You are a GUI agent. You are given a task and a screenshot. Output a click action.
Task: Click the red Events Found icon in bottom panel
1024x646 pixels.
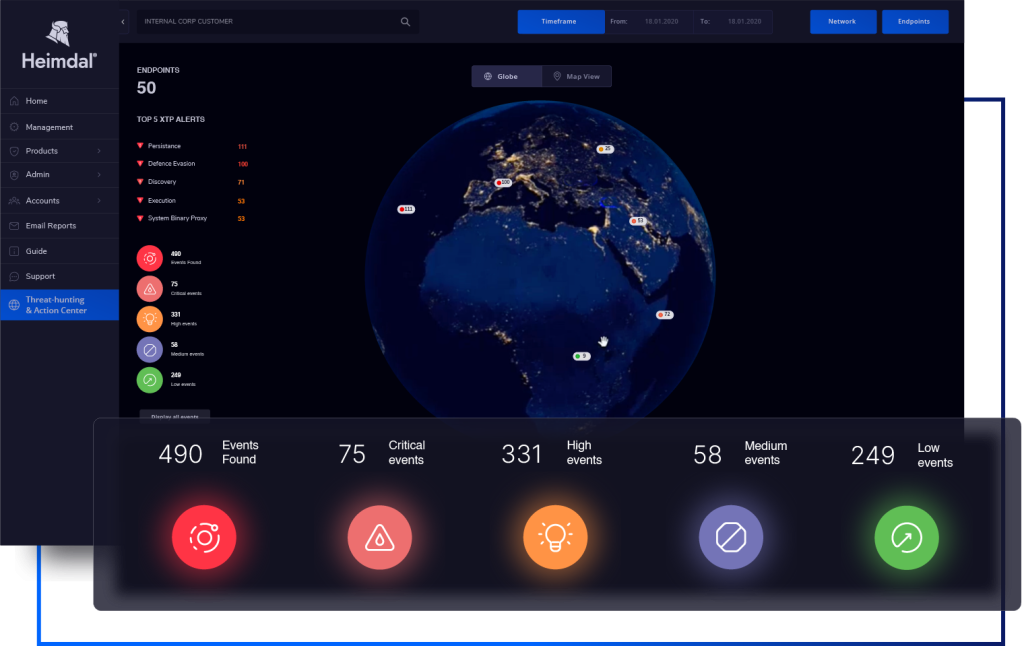(204, 538)
